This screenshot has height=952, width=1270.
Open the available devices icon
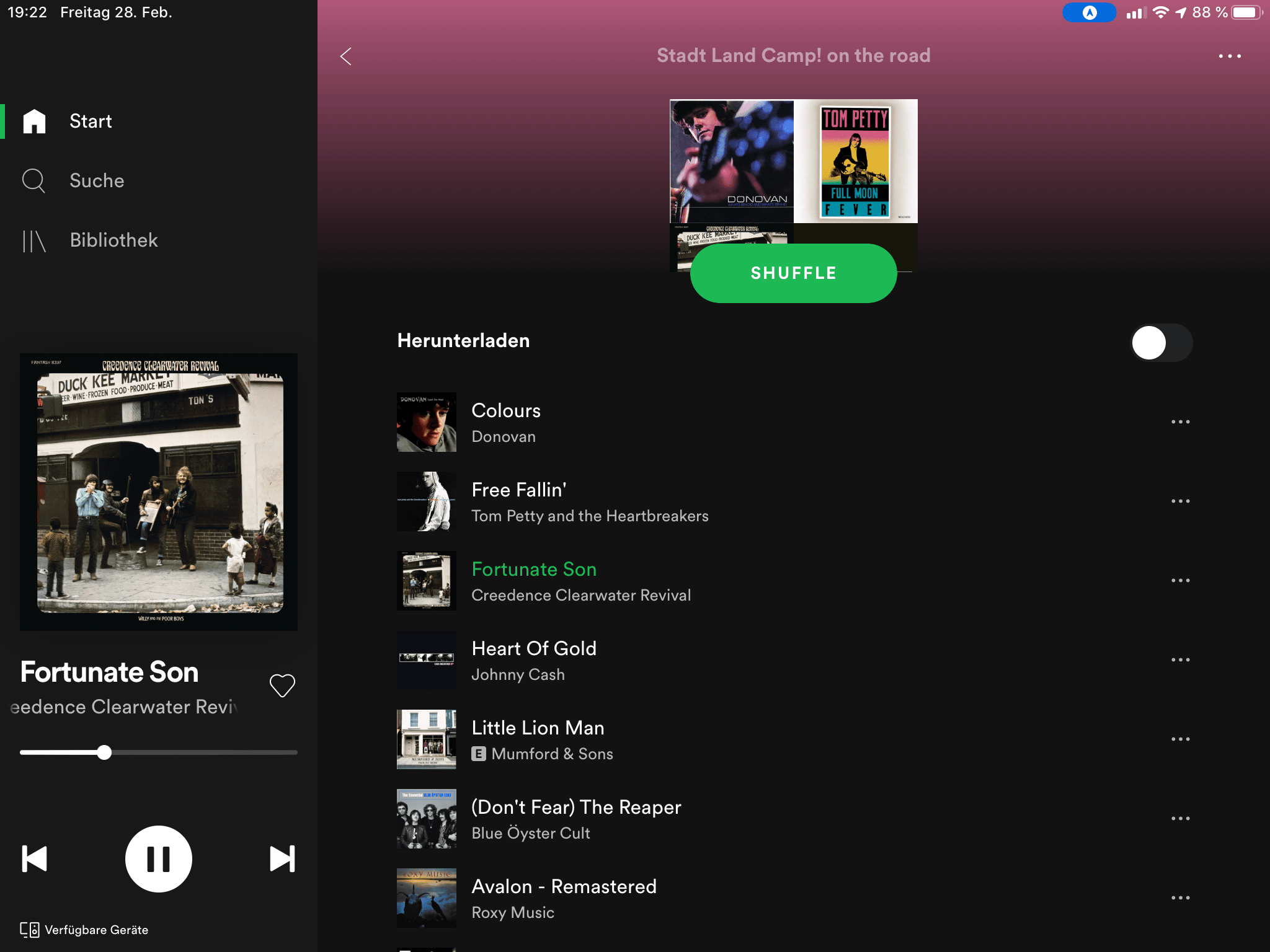coord(30,930)
